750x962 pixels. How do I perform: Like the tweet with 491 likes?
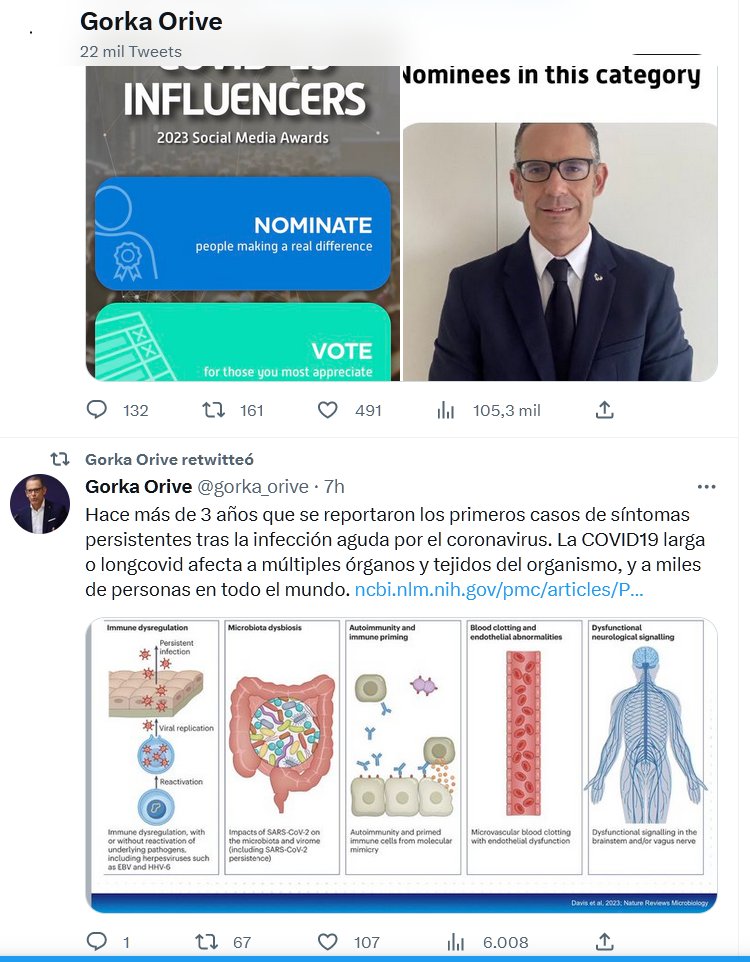(328, 410)
